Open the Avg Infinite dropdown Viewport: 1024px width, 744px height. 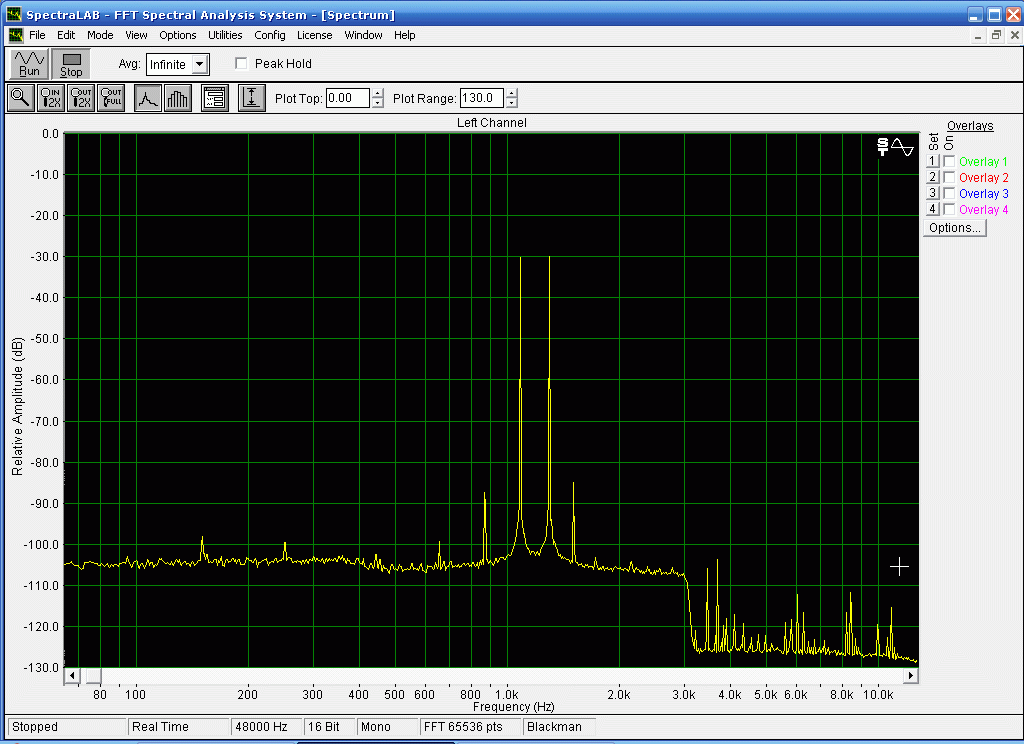(x=200, y=65)
